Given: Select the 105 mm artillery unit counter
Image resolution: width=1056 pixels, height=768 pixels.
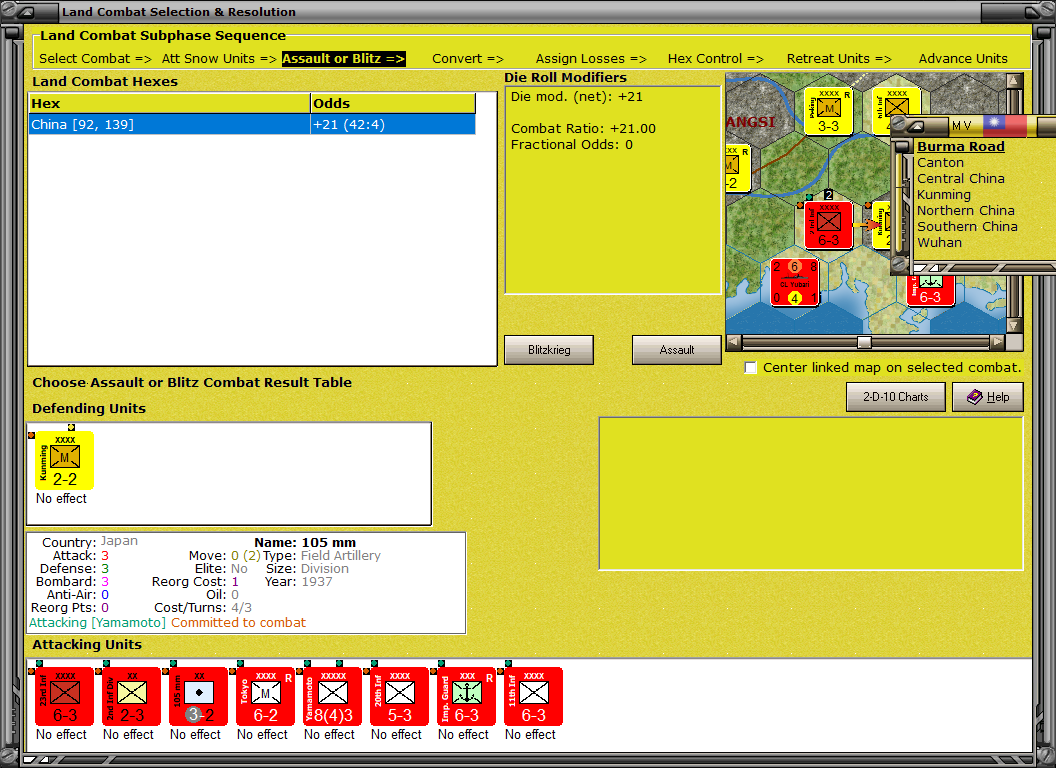Looking at the screenshot, I should (196, 697).
